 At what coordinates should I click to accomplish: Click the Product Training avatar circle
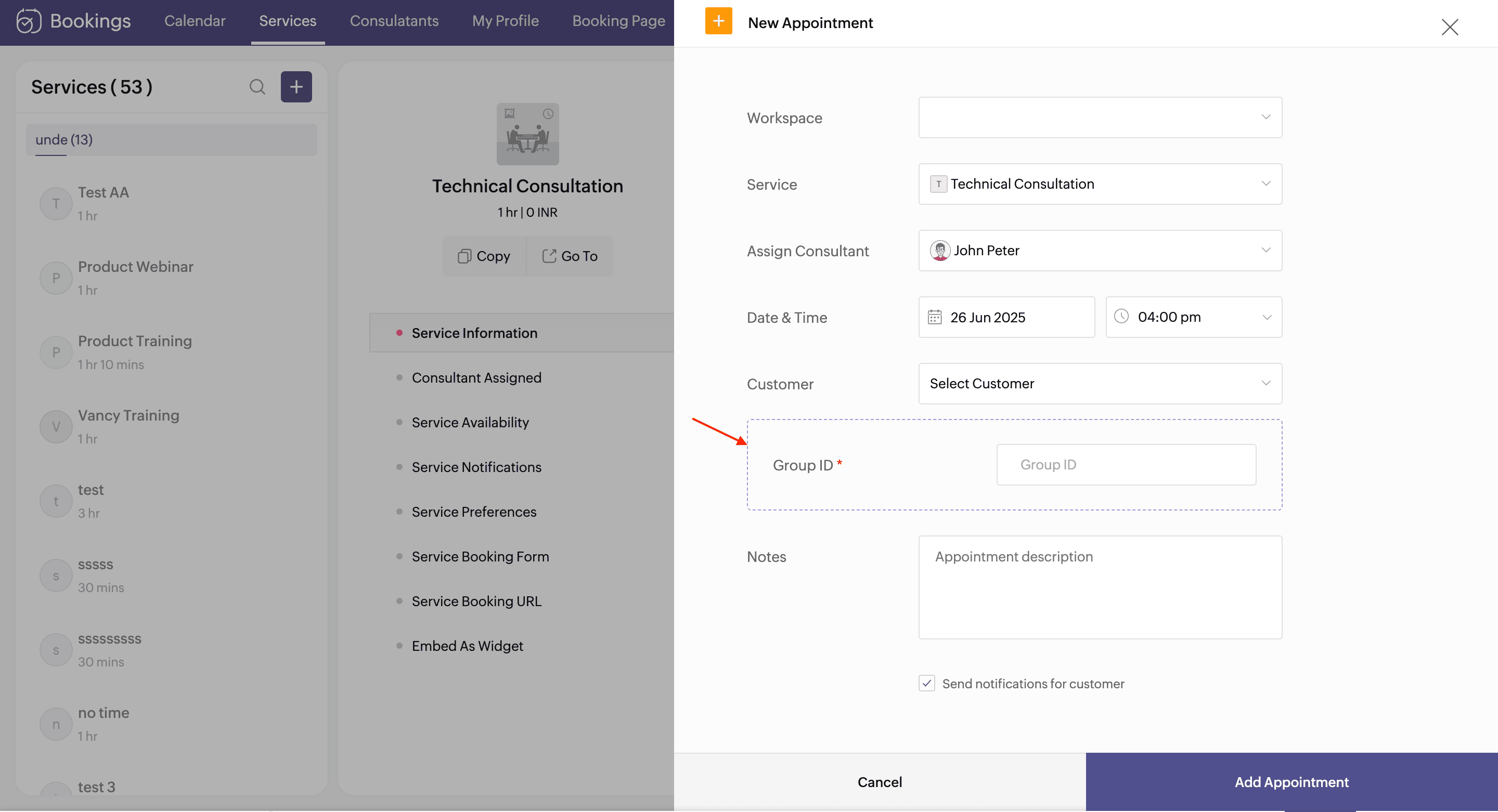[56, 352]
